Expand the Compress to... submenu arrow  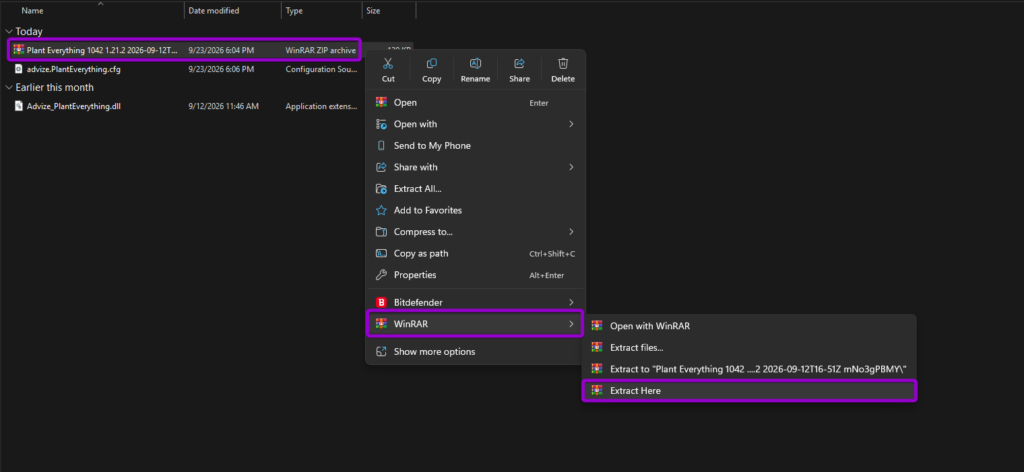[x=571, y=232]
